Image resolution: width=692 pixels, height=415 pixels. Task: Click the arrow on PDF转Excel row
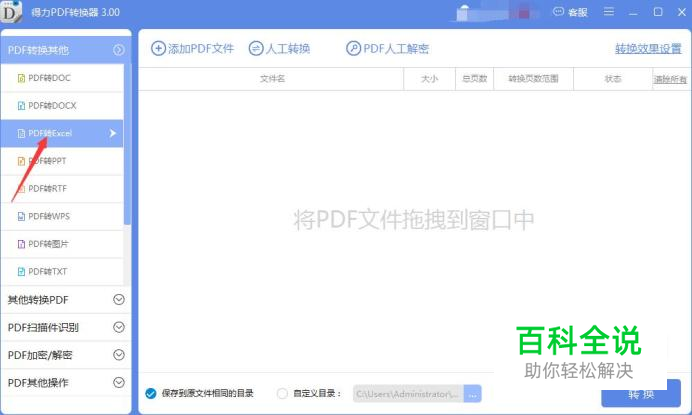coord(113,133)
